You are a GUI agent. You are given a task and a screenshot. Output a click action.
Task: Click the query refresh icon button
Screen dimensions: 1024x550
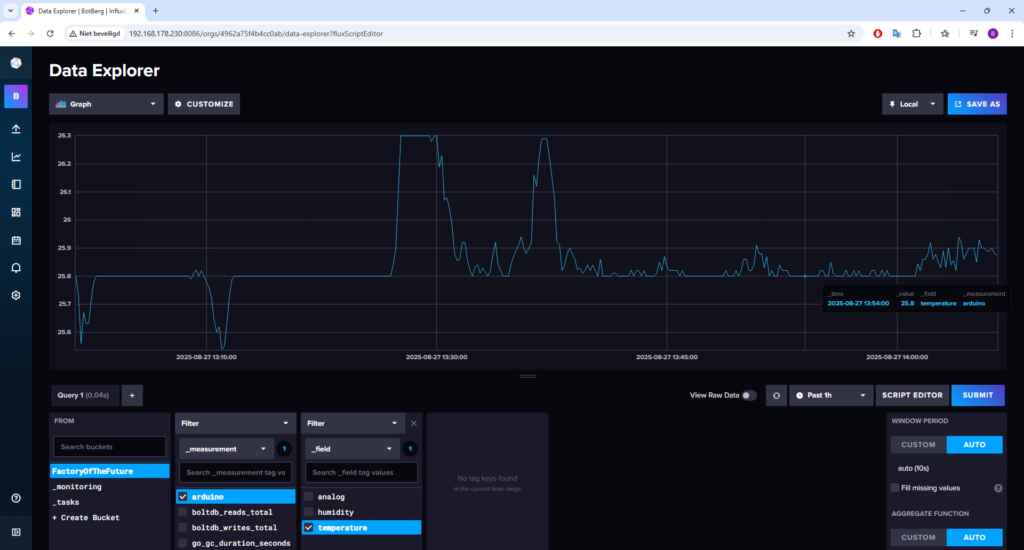coord(776,395)
